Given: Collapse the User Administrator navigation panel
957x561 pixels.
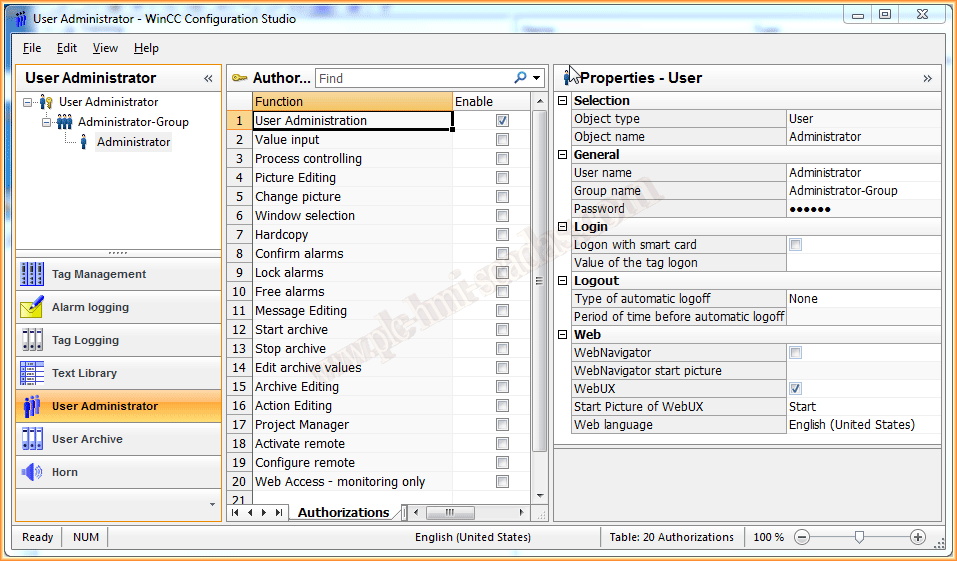Looking at the screenshot, I should click(208, 78).
